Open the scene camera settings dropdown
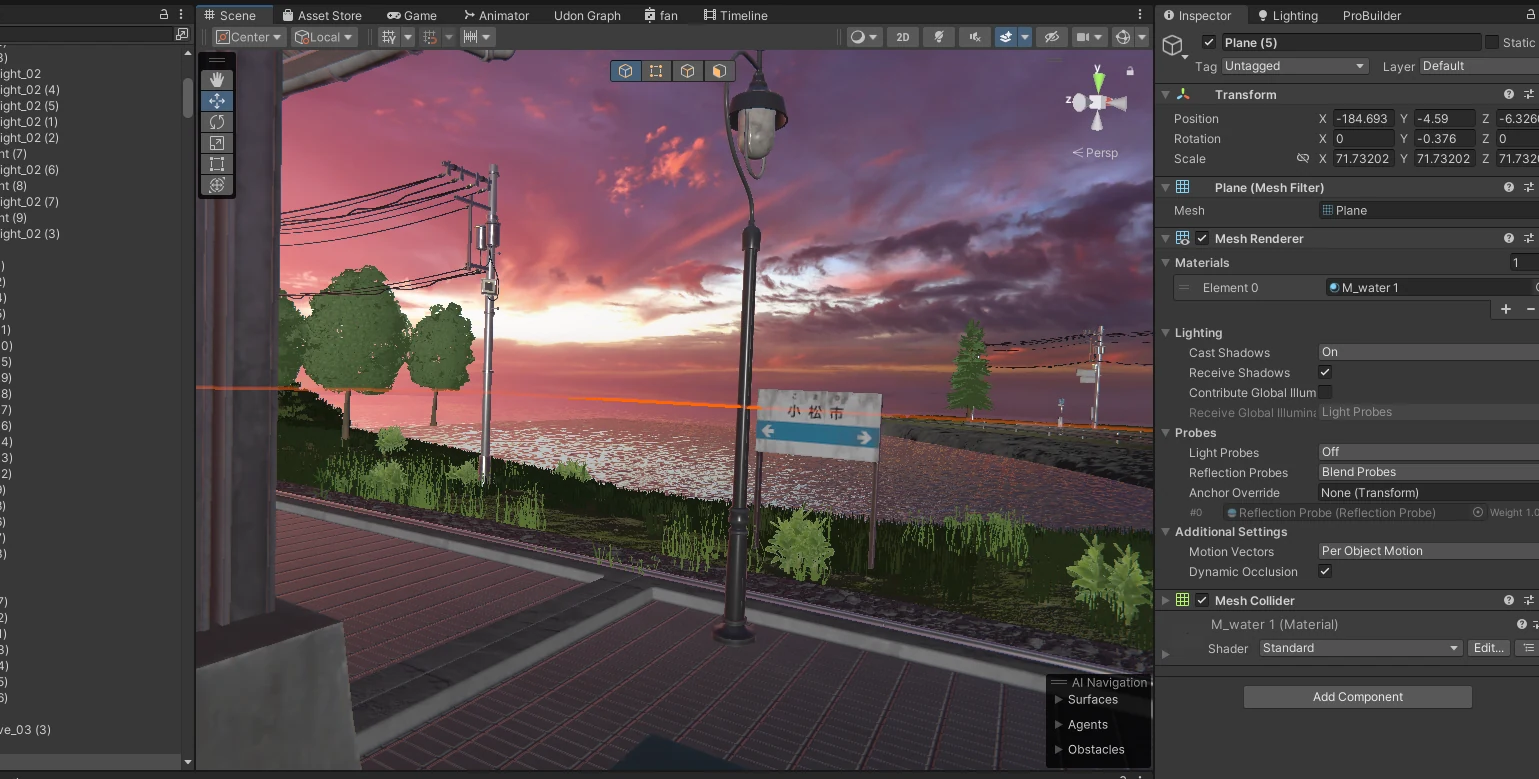The image size is (1539, 779). pyautogui.click(x=1088, y=37)
